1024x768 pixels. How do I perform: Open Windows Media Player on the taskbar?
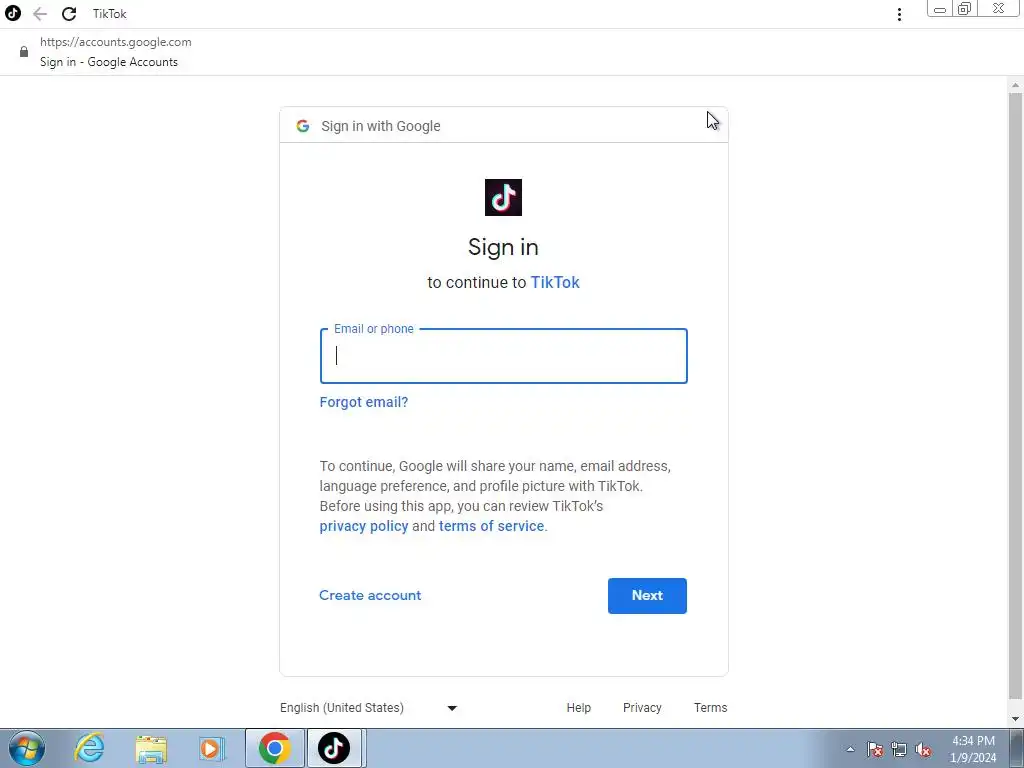pos(212,748)
